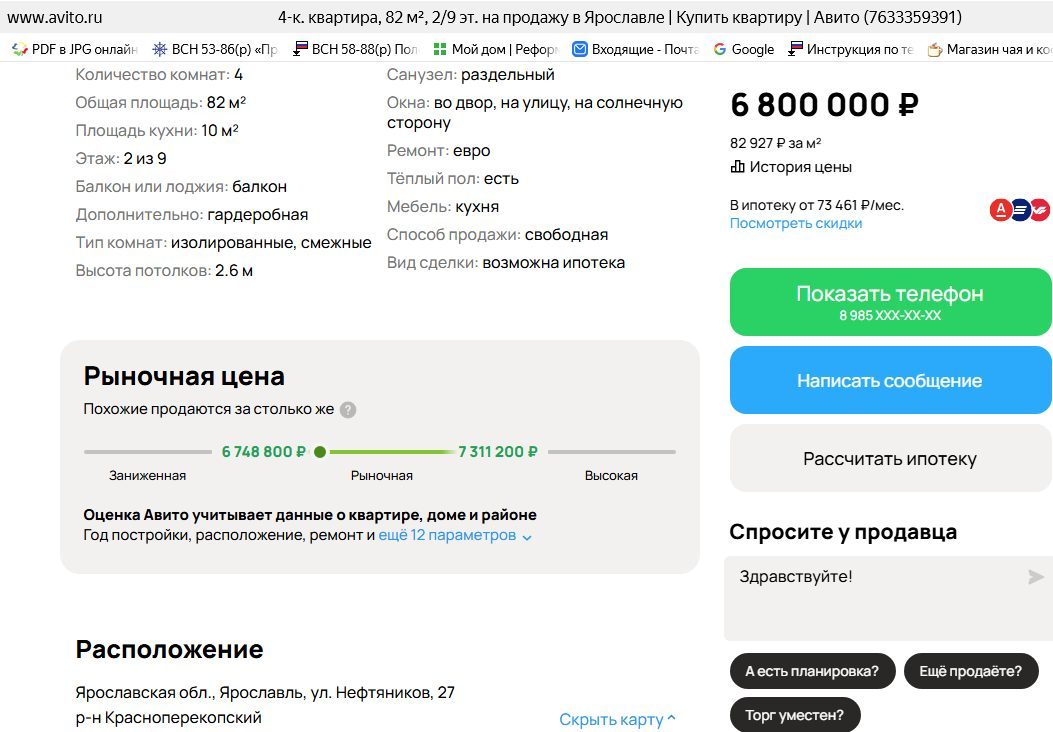Expand ещё 12 параметров list

point(455,535)
